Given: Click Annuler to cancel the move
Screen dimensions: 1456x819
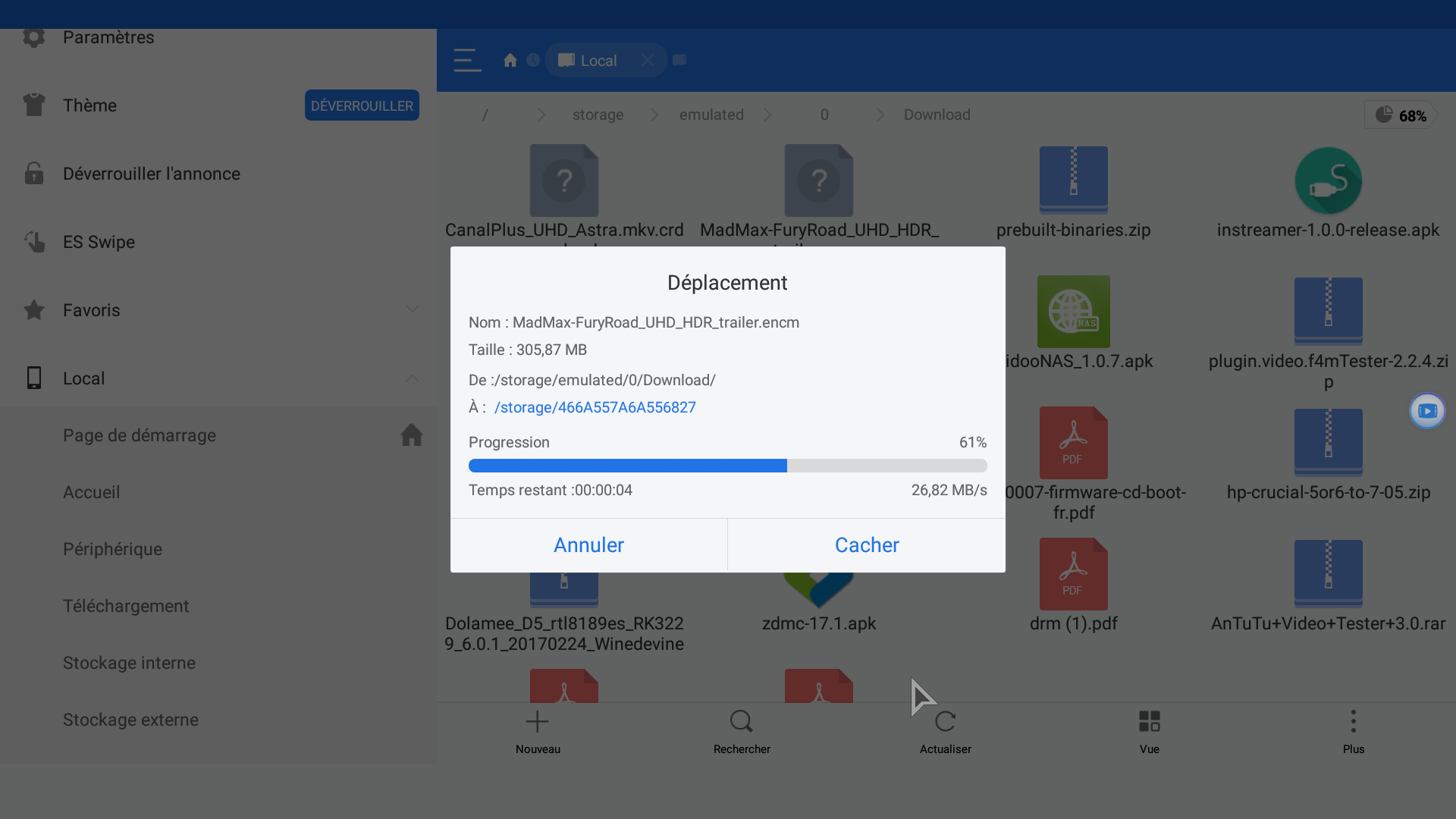Looking at the screenshot, I should [x=588, y=545].
